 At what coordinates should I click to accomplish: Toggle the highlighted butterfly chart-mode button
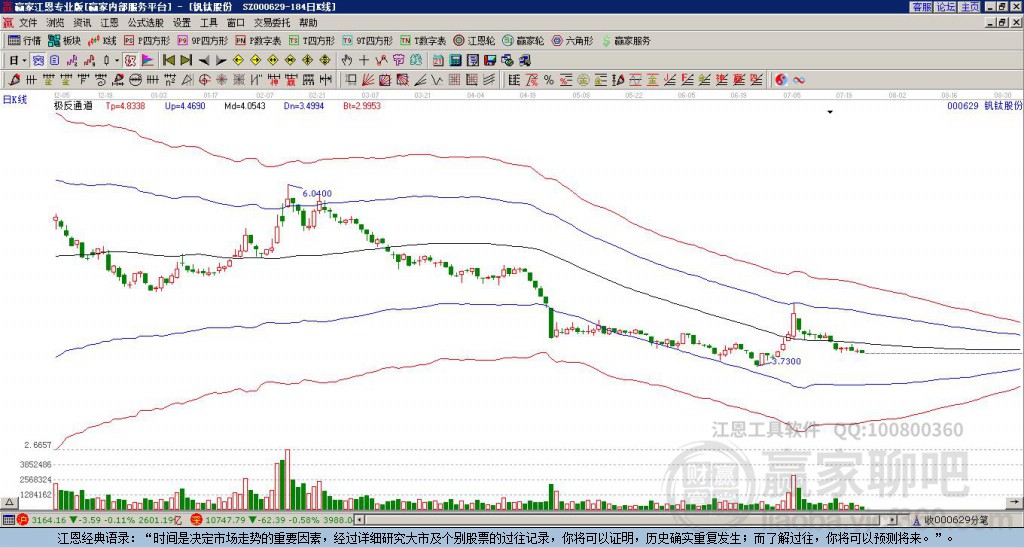(37, 61)
